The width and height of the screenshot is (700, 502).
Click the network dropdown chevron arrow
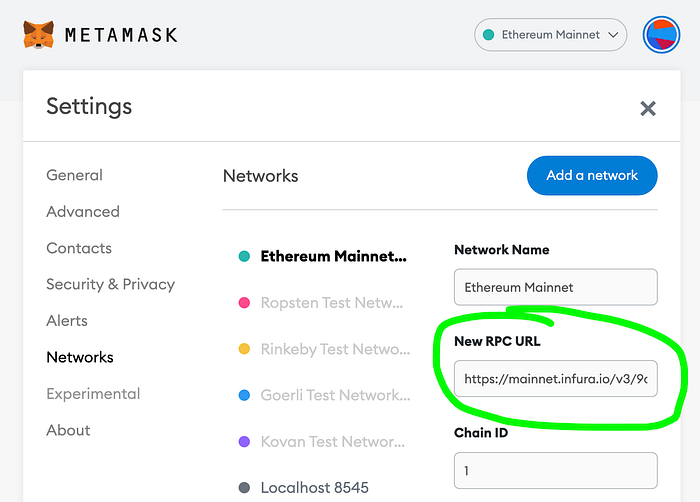[613, 34]
